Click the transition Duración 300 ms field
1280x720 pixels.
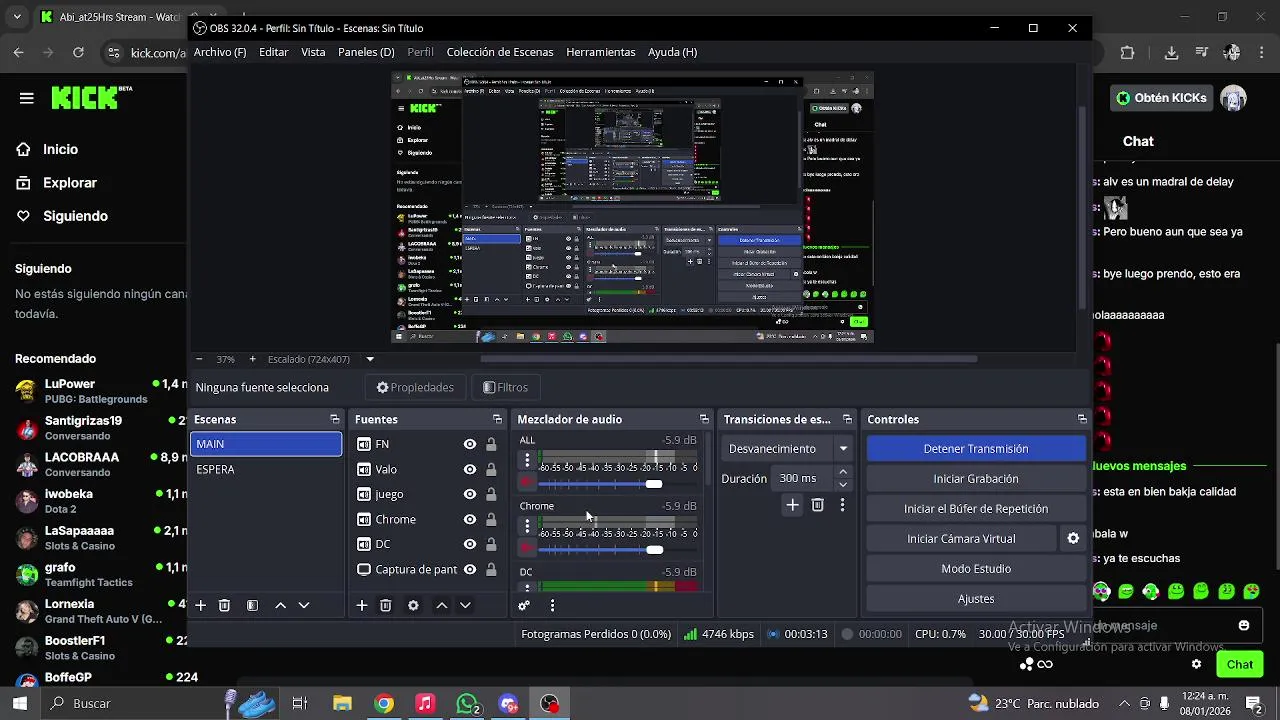pos(803,478)
